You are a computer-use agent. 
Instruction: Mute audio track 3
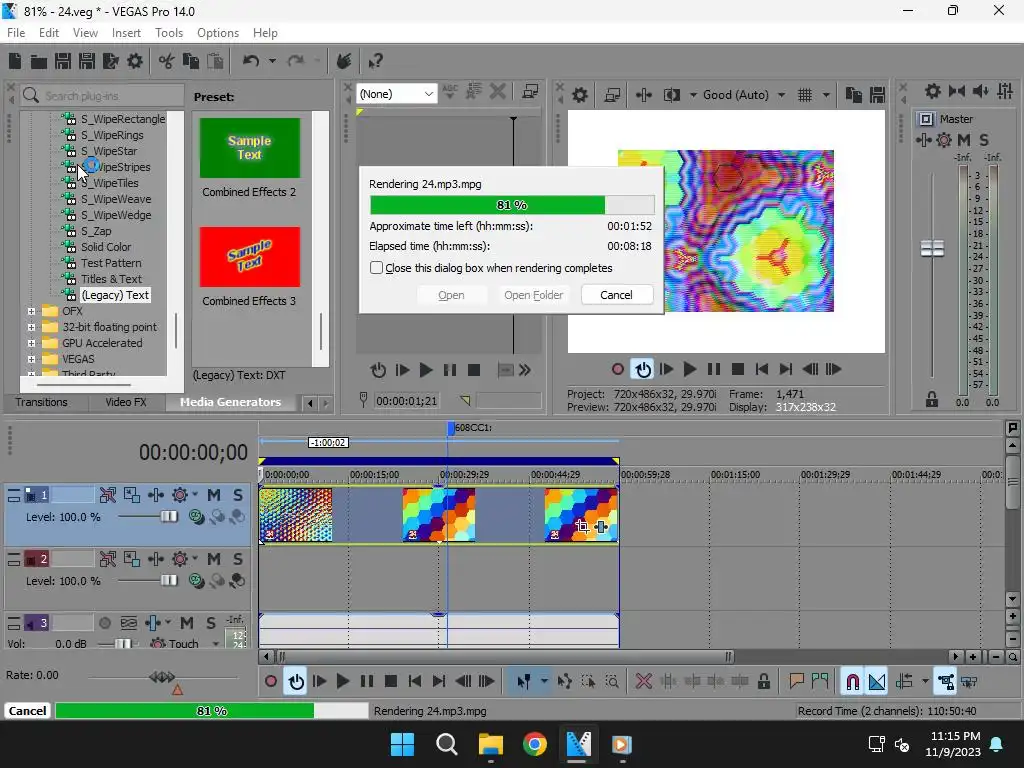[x=187, y=623]
